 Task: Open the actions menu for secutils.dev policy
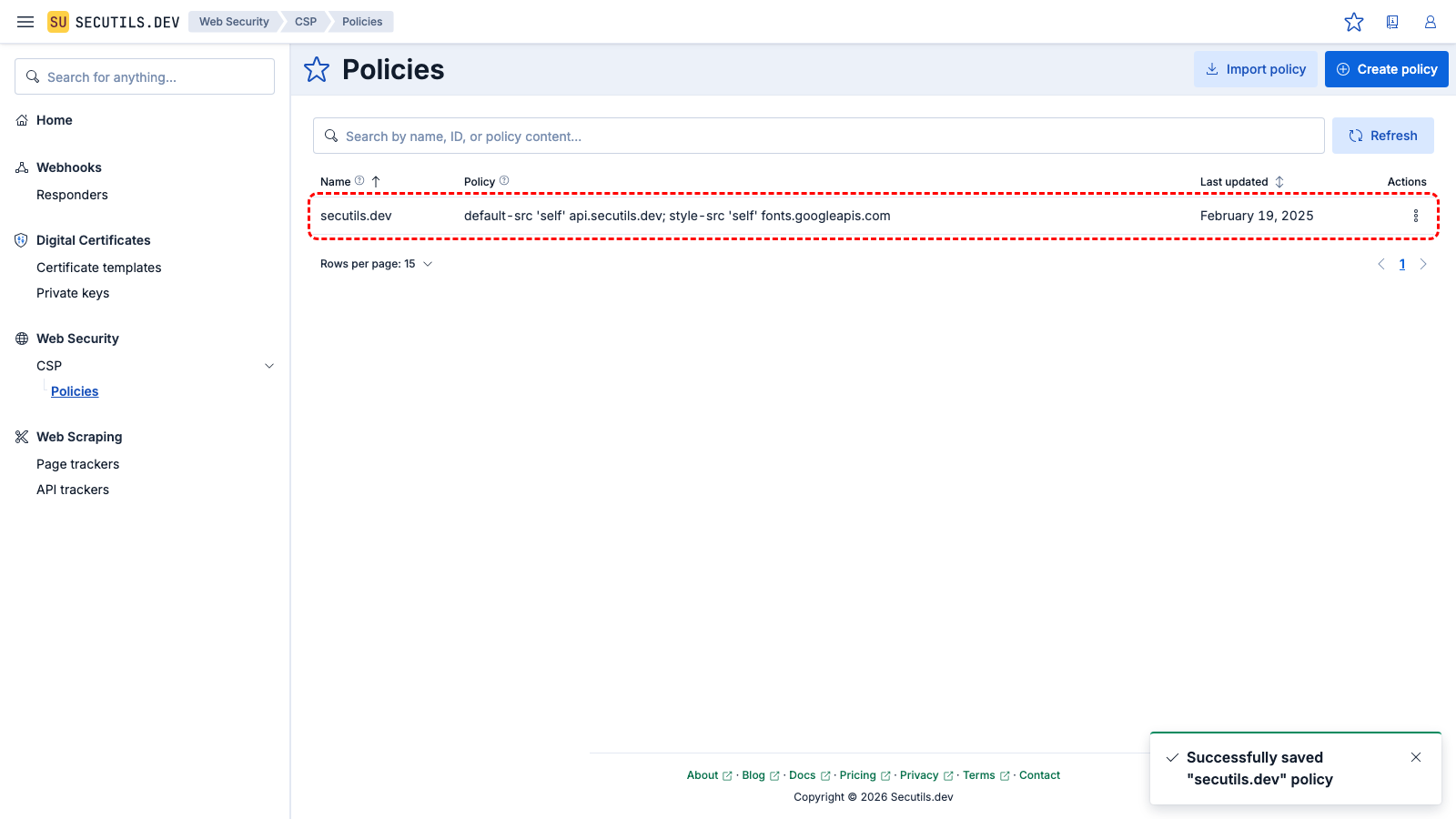[x=1416, y=216]
